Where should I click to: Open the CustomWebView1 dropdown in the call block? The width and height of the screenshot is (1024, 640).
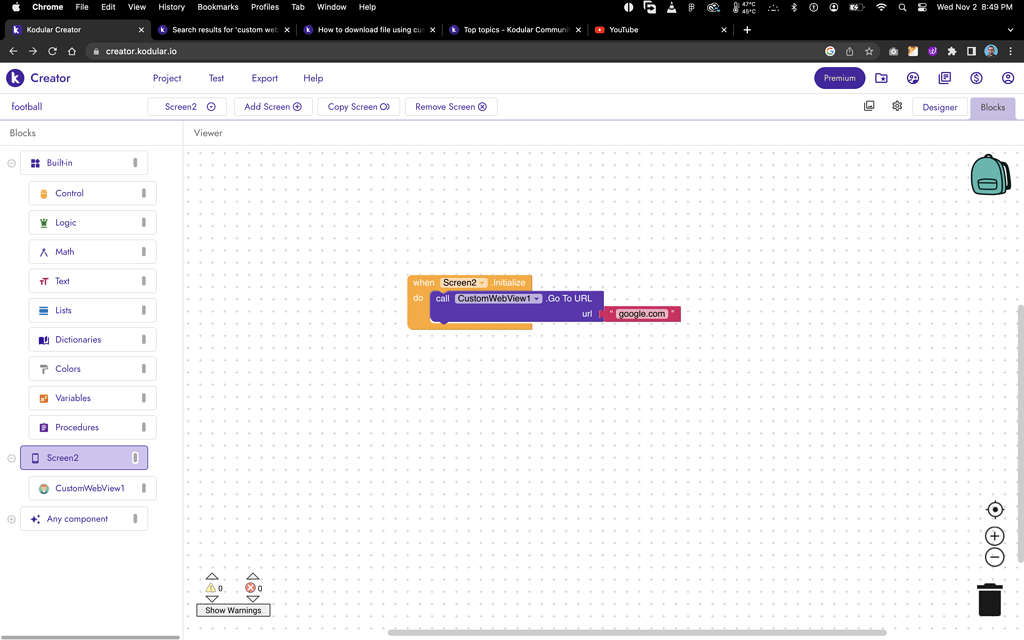(x=537, y=298)
